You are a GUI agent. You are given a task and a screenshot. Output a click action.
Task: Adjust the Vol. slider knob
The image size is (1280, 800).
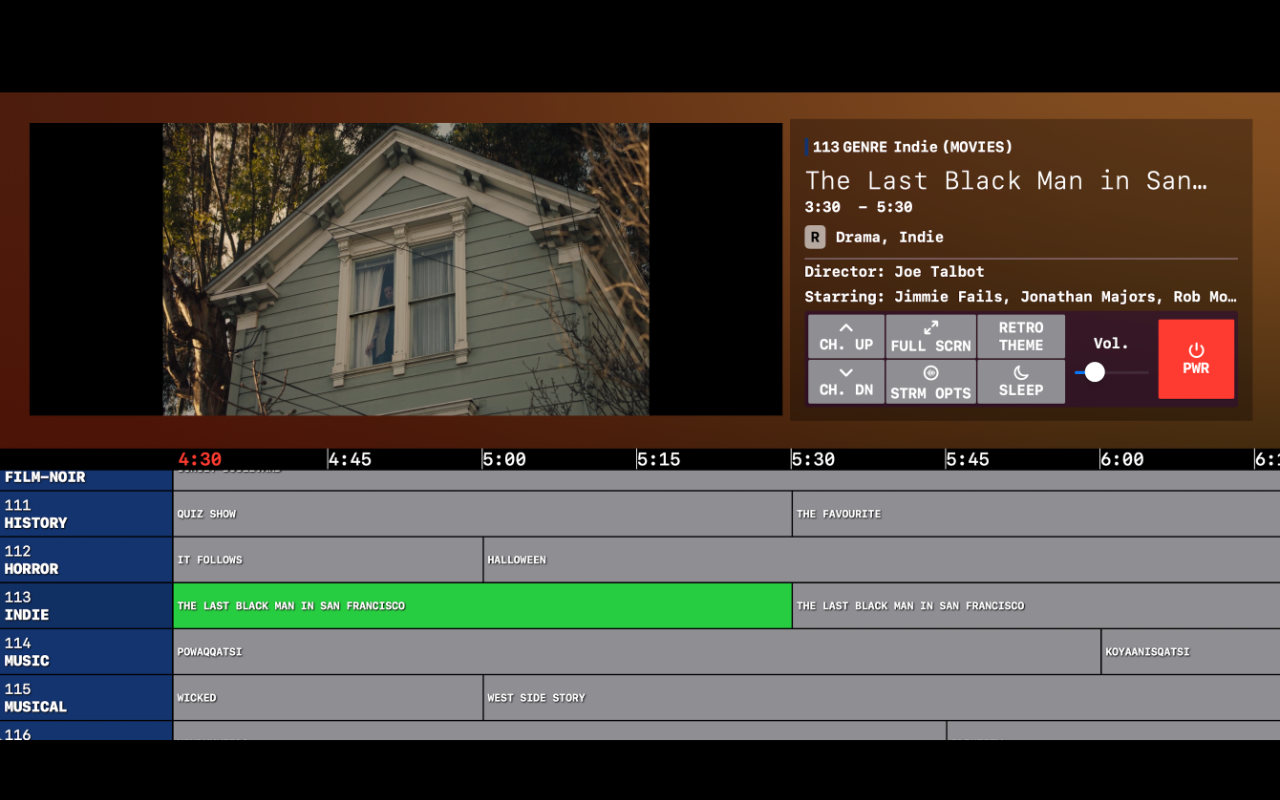point(1095,372)
